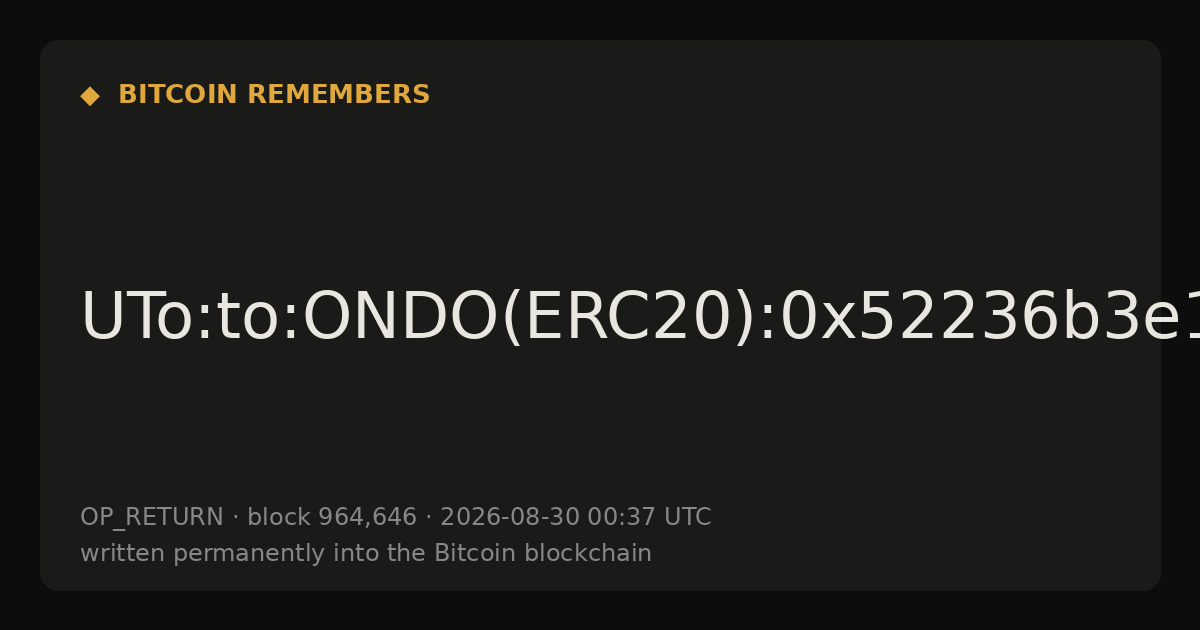Click the UTC timezone label
The width and height of the screenshot is (1200, 630).
coord(687,518)
